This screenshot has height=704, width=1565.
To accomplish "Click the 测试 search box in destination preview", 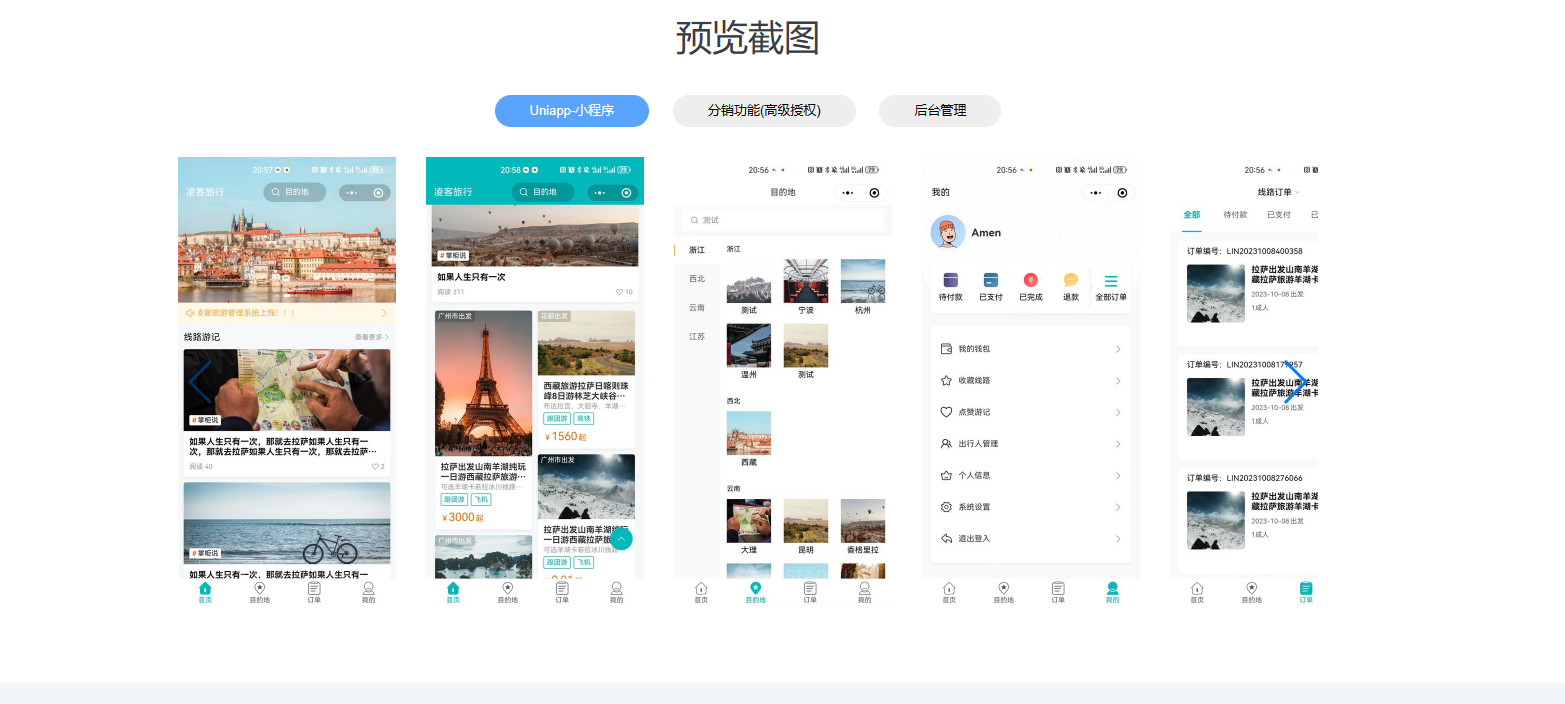I will point(783,220).
